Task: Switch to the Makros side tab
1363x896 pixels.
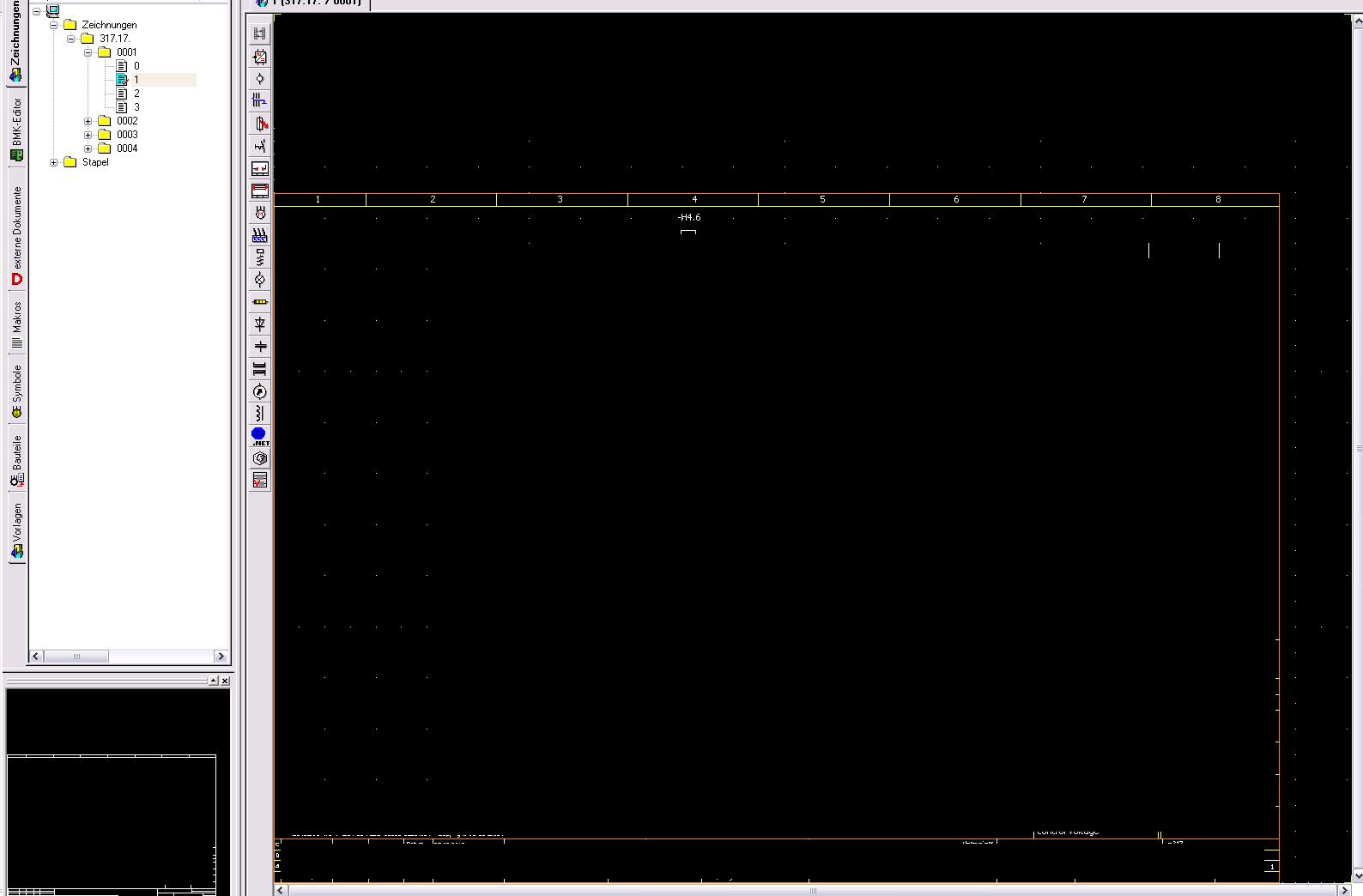Action: click(x=16, y=324)
